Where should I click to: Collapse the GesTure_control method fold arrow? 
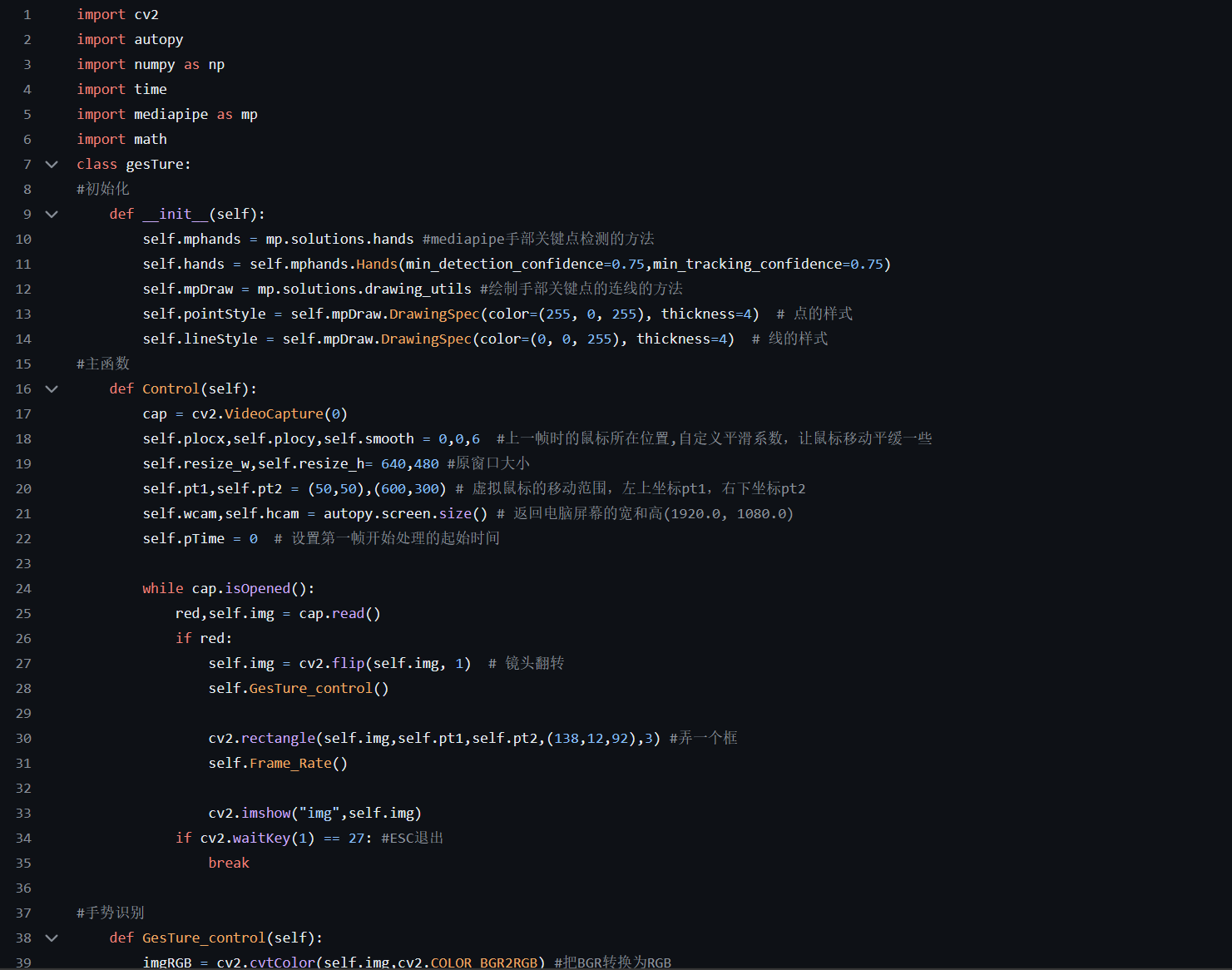pyautogui.click(x=52, y=938)
